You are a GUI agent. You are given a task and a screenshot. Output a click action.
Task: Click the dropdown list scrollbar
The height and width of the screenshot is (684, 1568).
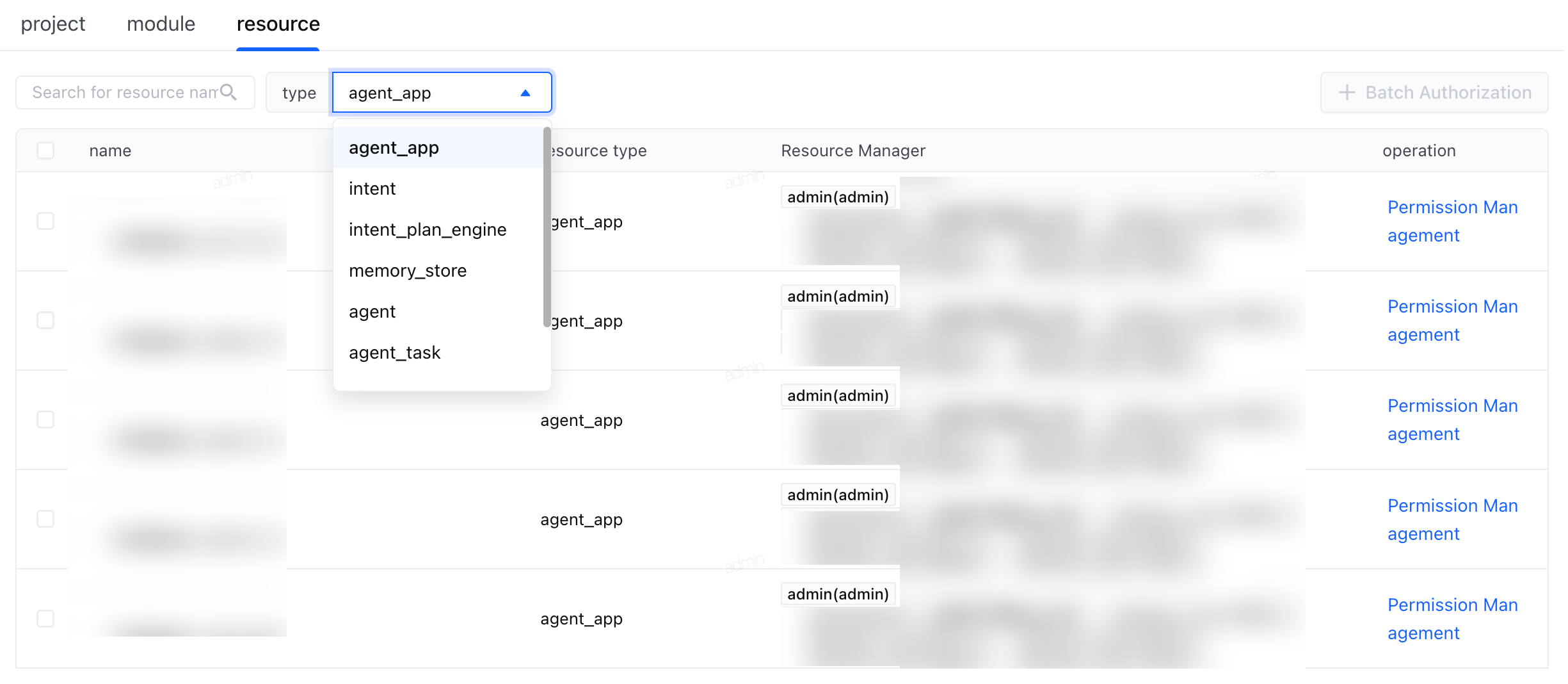pyautogui.click(x=547, y=227)
